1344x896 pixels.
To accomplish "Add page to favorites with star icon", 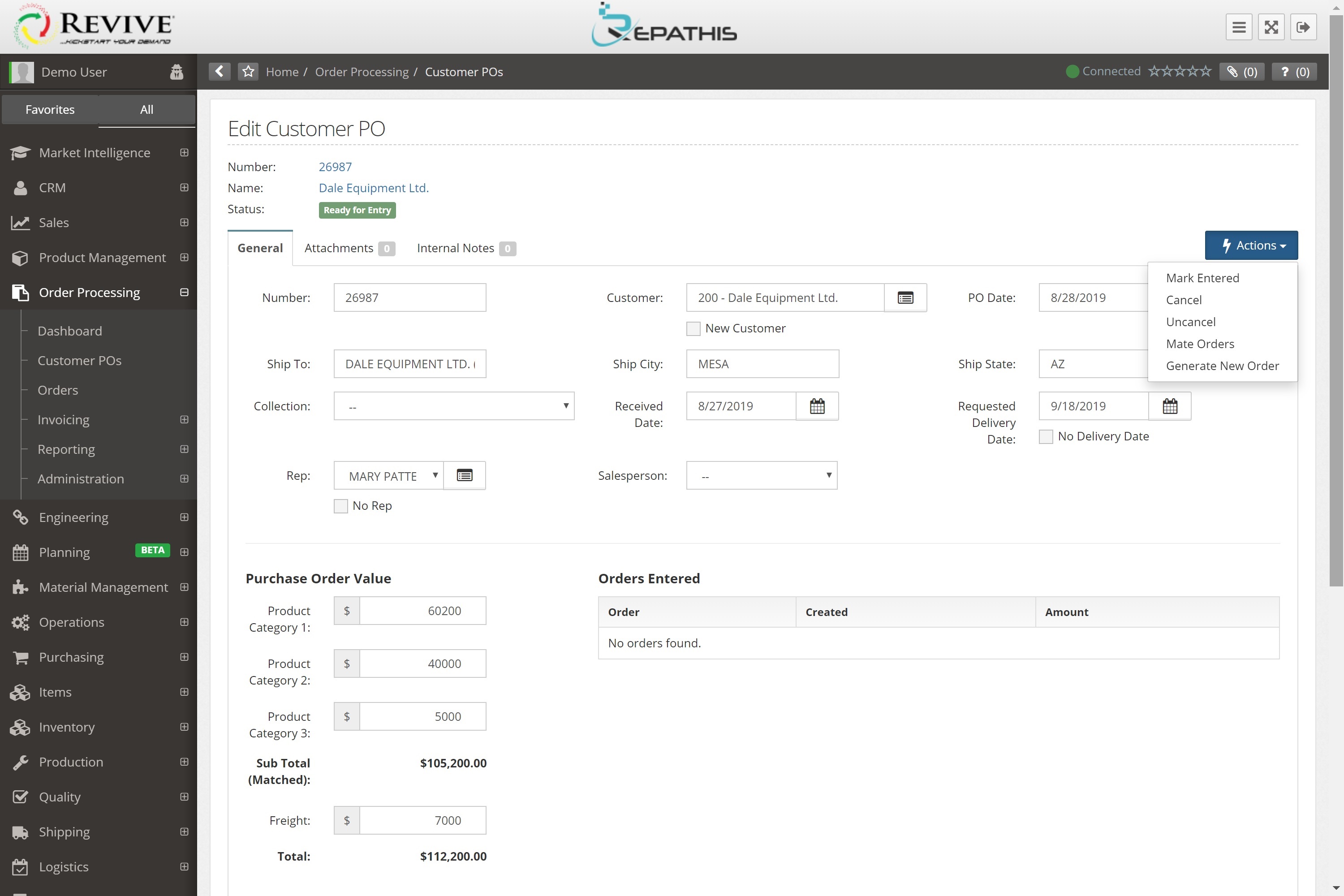I will 248,71.
